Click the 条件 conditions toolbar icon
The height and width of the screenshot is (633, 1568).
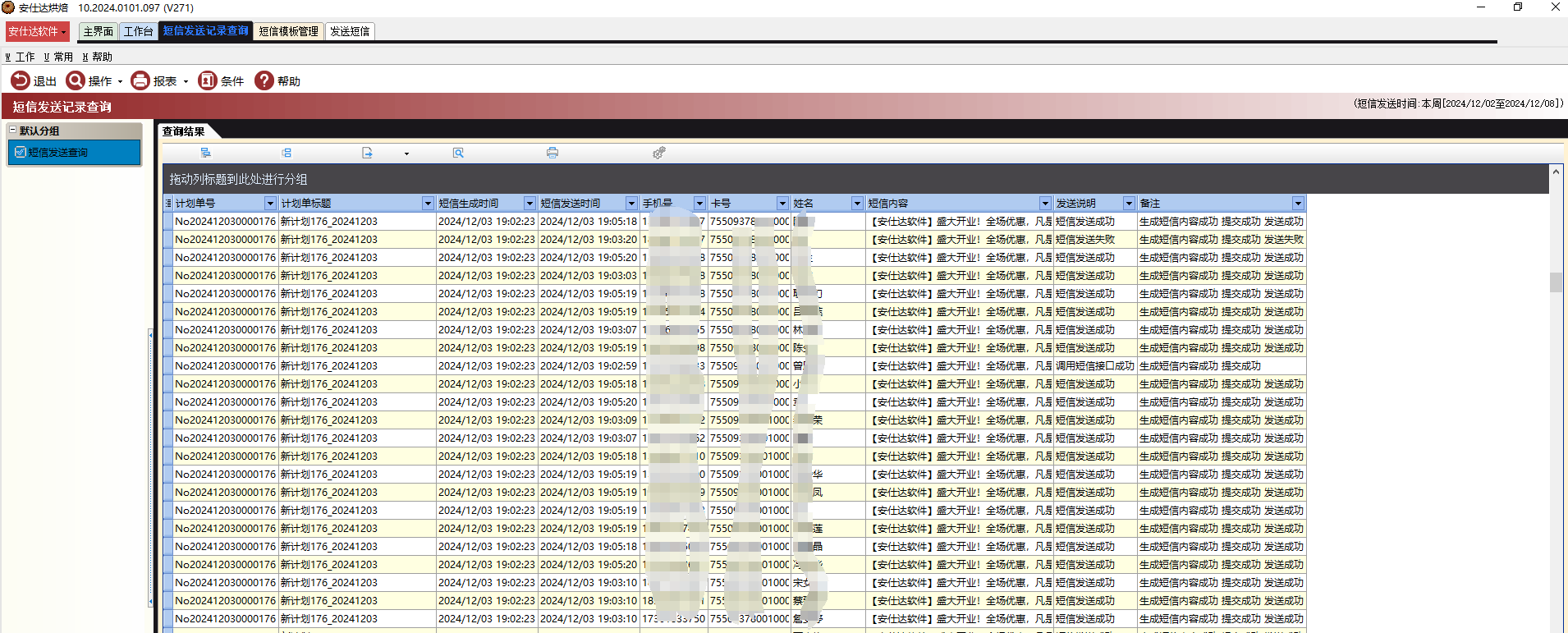pos(208,80)
